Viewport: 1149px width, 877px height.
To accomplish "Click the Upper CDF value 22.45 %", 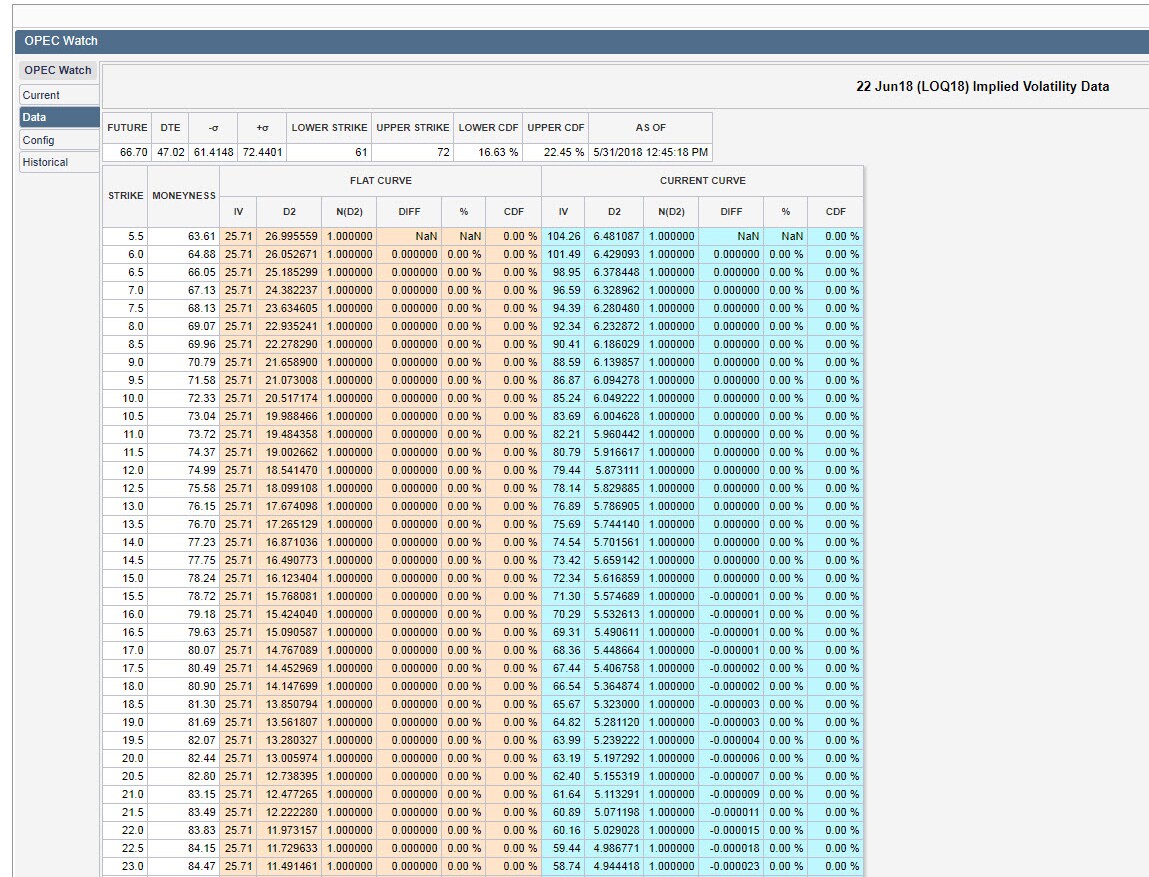I will [555, 153].
